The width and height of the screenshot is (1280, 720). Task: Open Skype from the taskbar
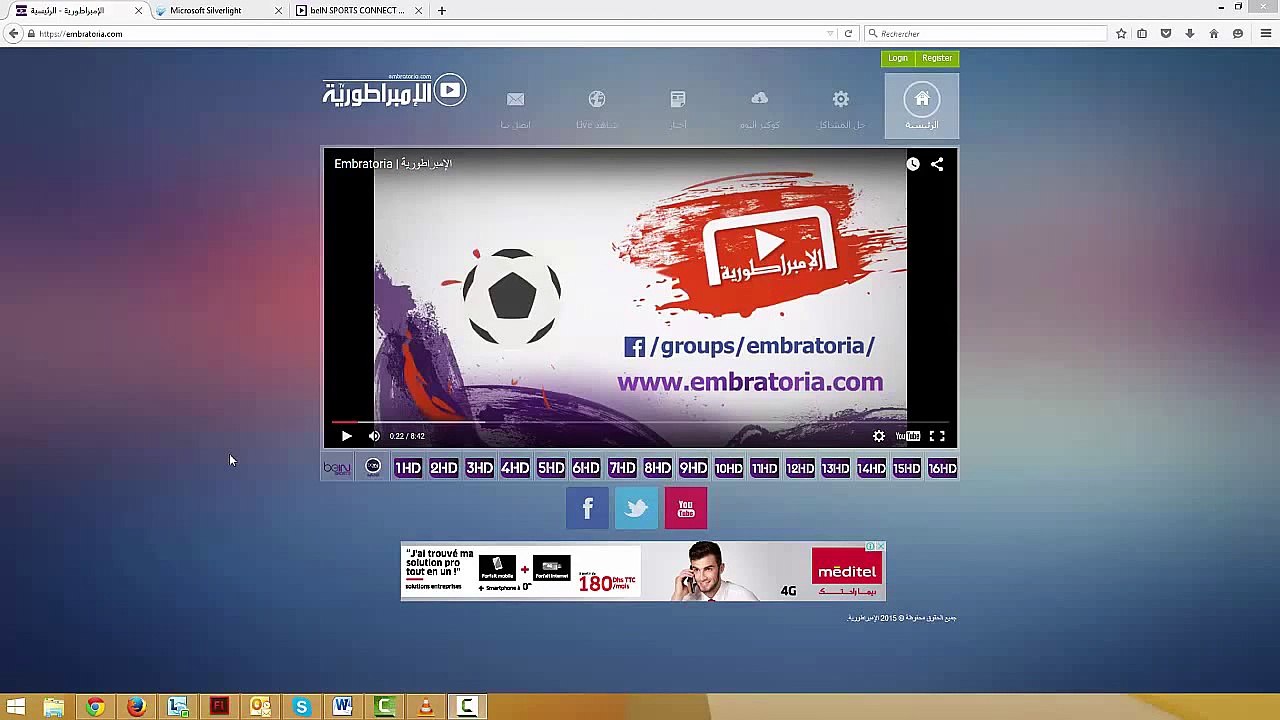301,707
